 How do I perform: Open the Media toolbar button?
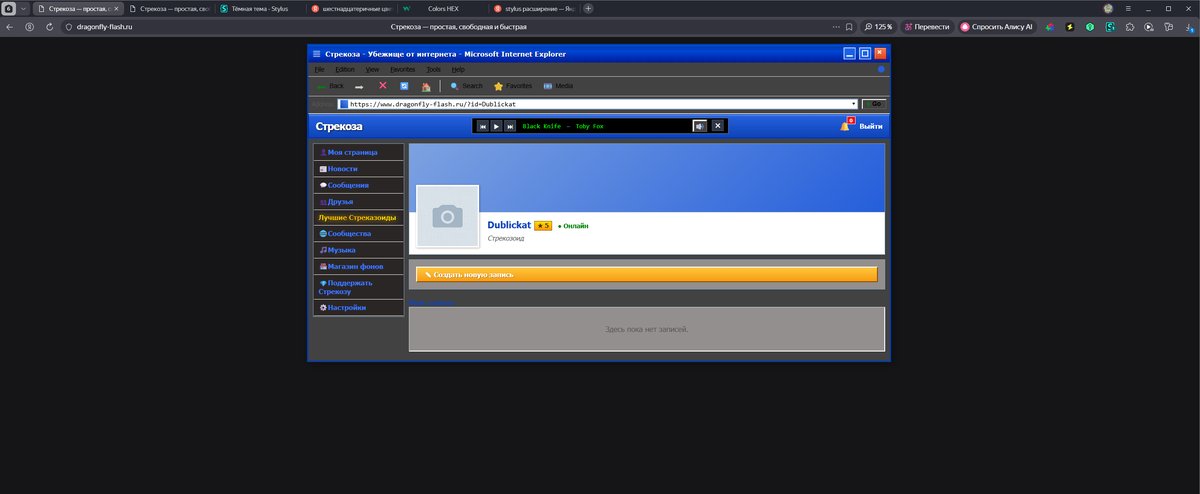point(558,87)
